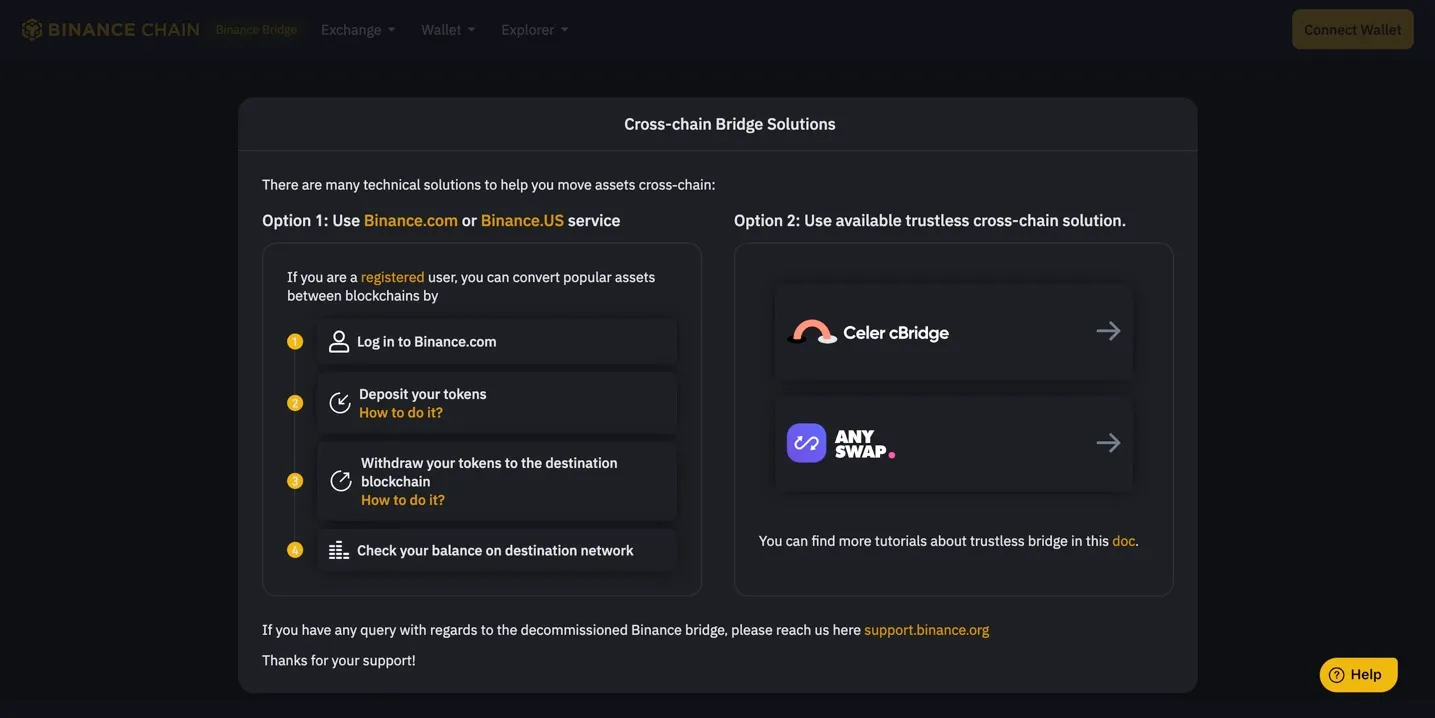
Task: Click the Celer cBridge logo
Action: (x=868, y=332)
